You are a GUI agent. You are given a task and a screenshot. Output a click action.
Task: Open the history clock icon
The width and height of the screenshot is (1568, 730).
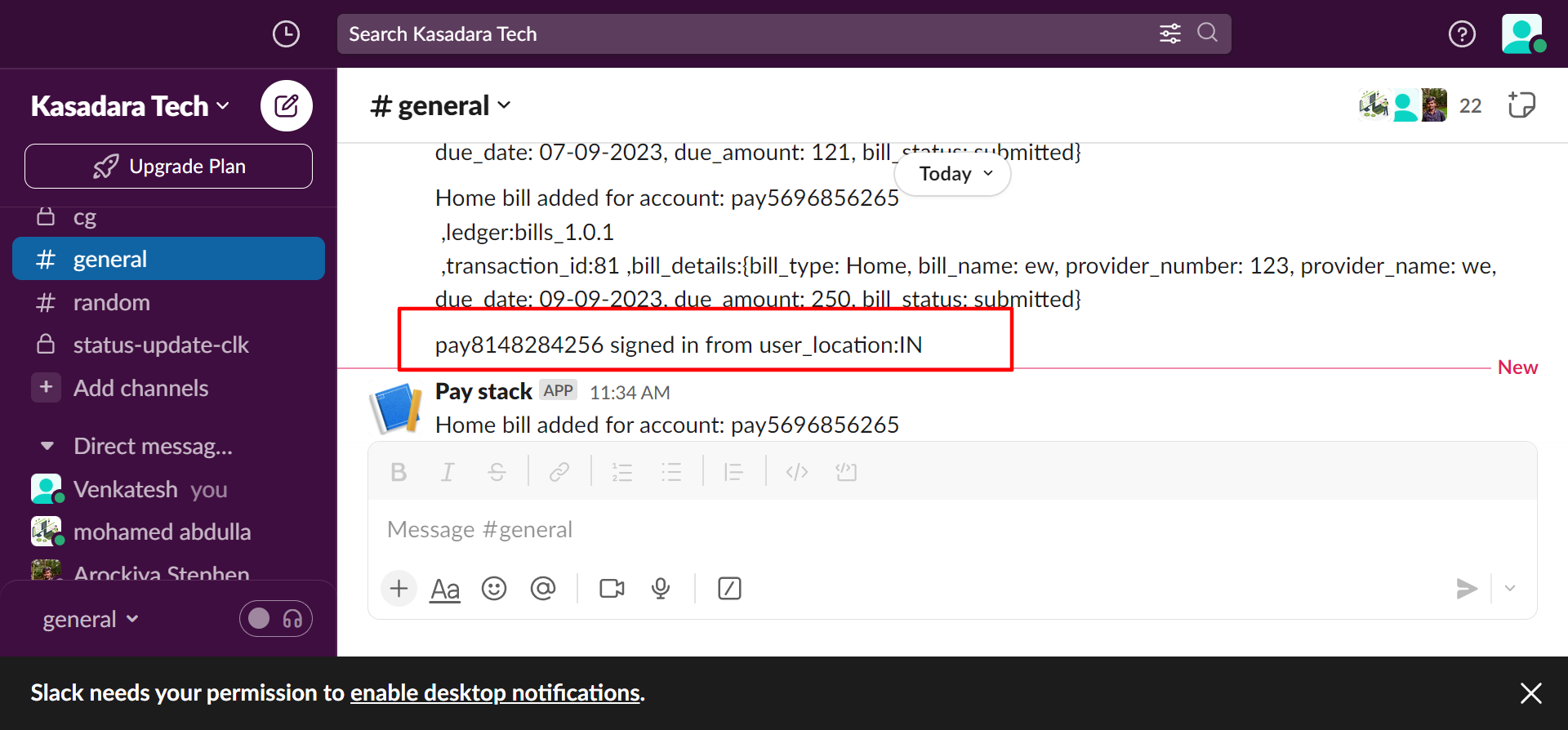[286, 34]
